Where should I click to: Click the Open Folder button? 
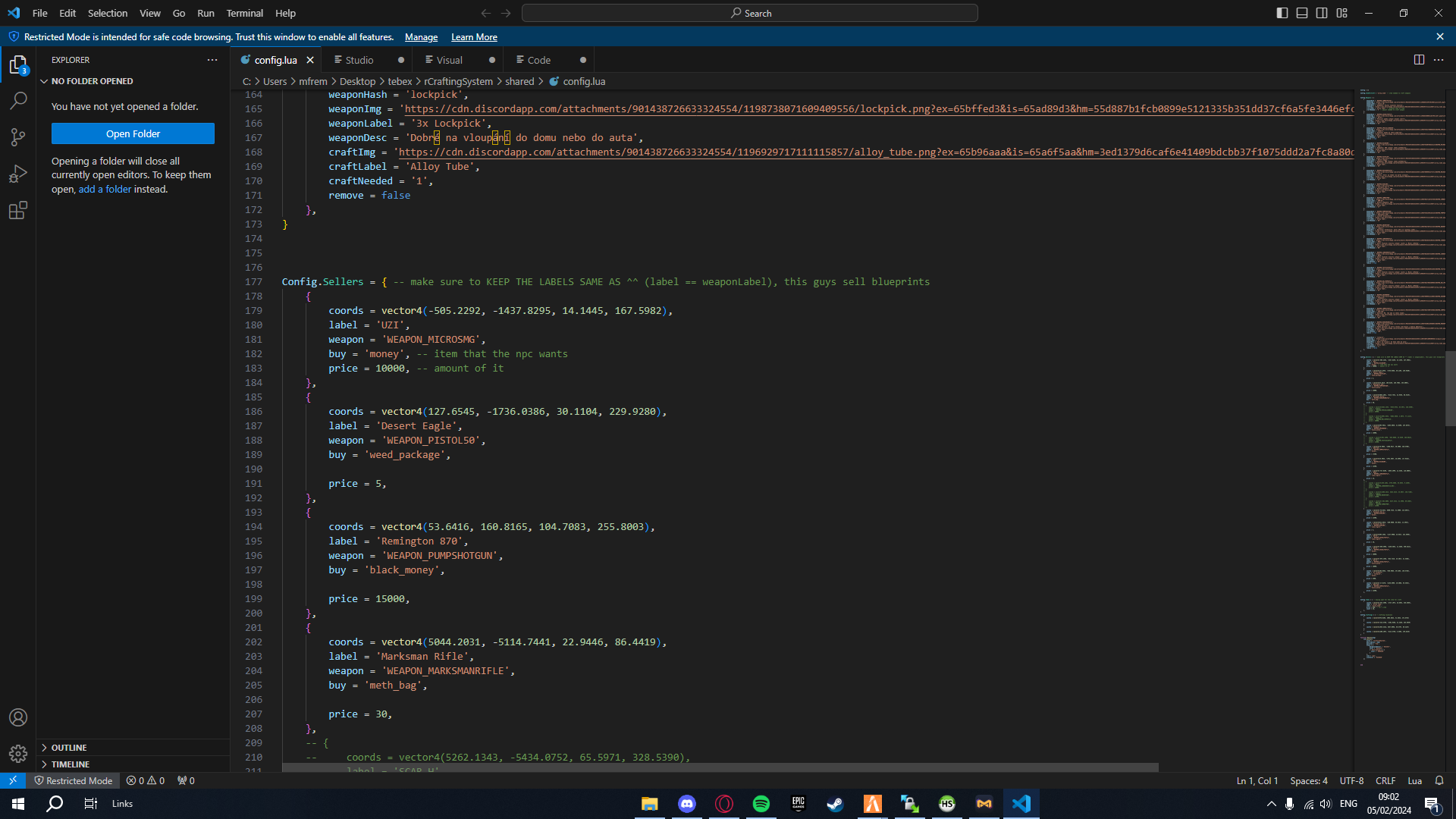coord(133,133)
